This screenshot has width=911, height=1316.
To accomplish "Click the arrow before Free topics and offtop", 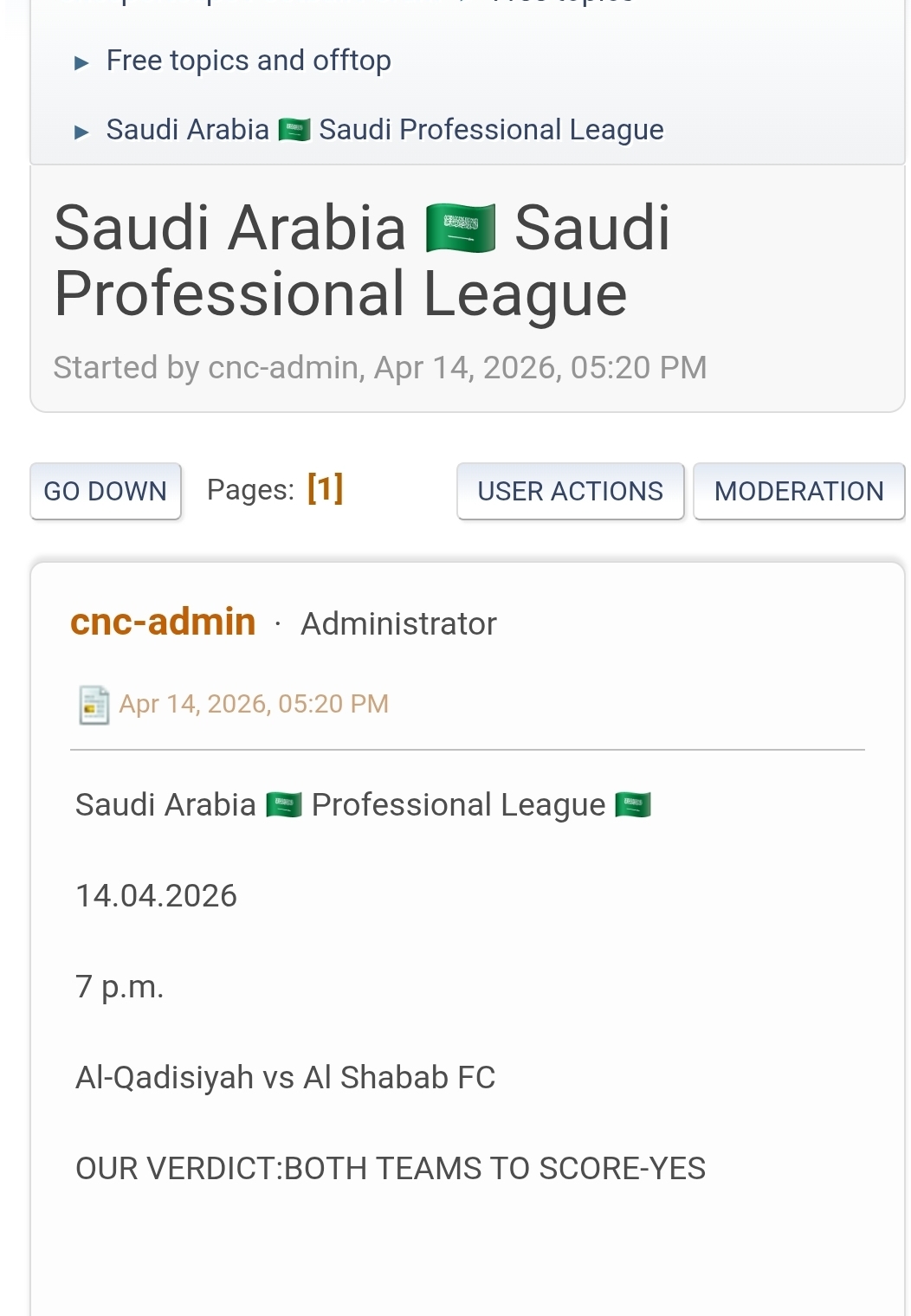I will pyautogui.click(x=82, y=62).
